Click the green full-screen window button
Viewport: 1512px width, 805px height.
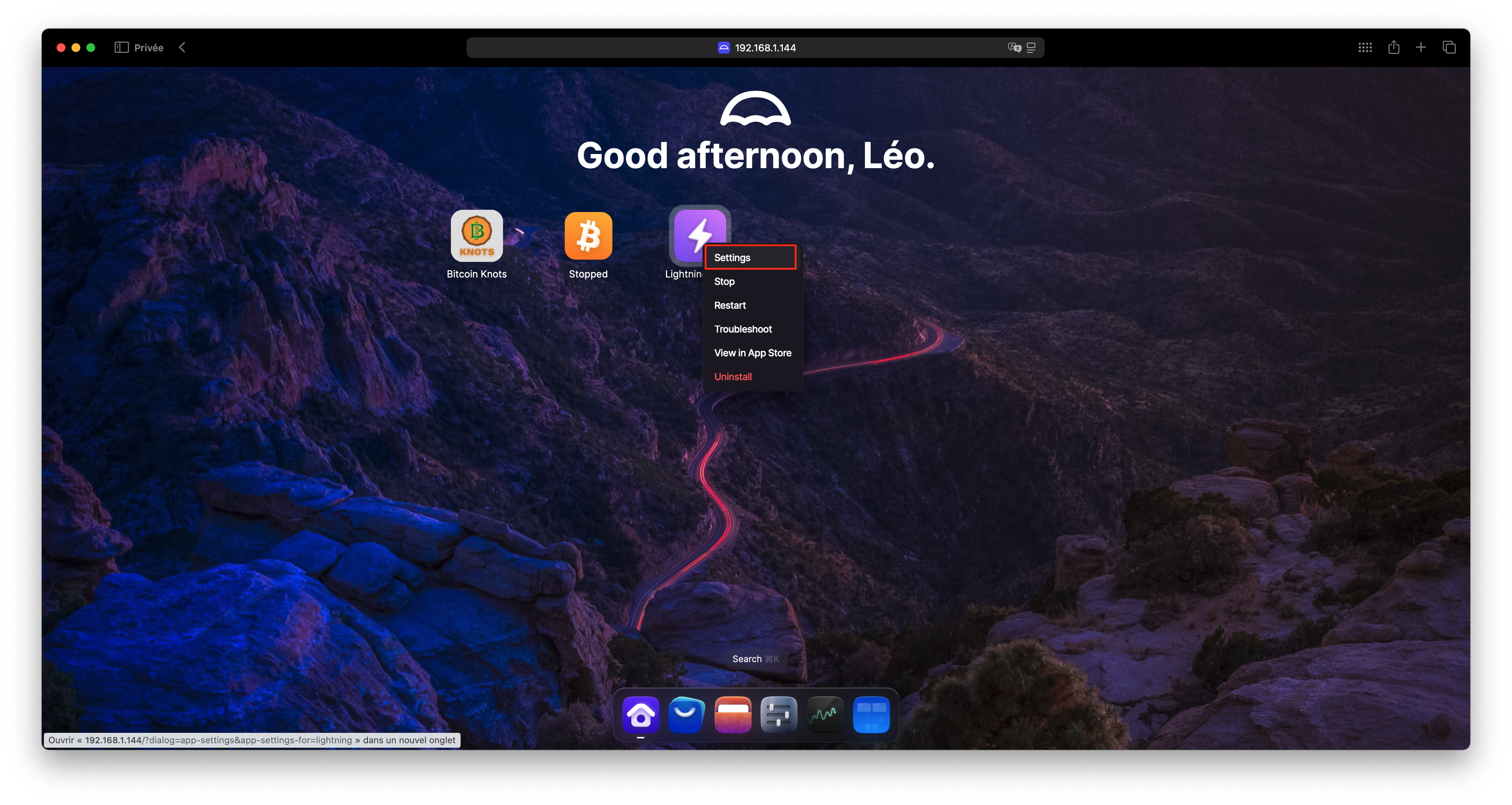click(91, 48)
